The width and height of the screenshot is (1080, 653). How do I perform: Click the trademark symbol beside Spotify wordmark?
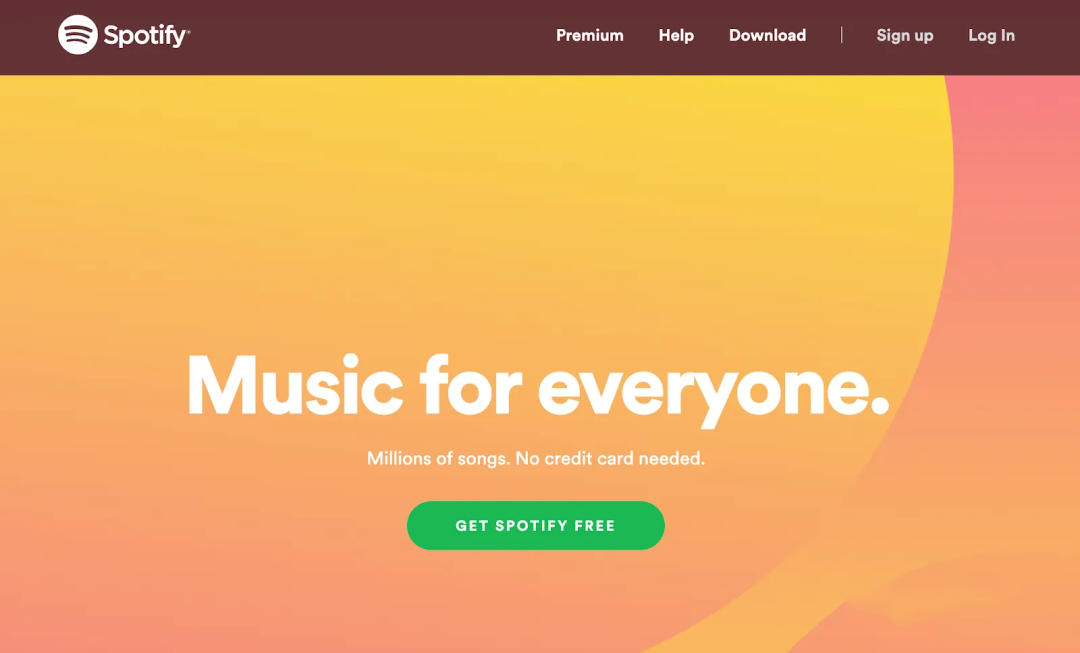coord(188,30)
